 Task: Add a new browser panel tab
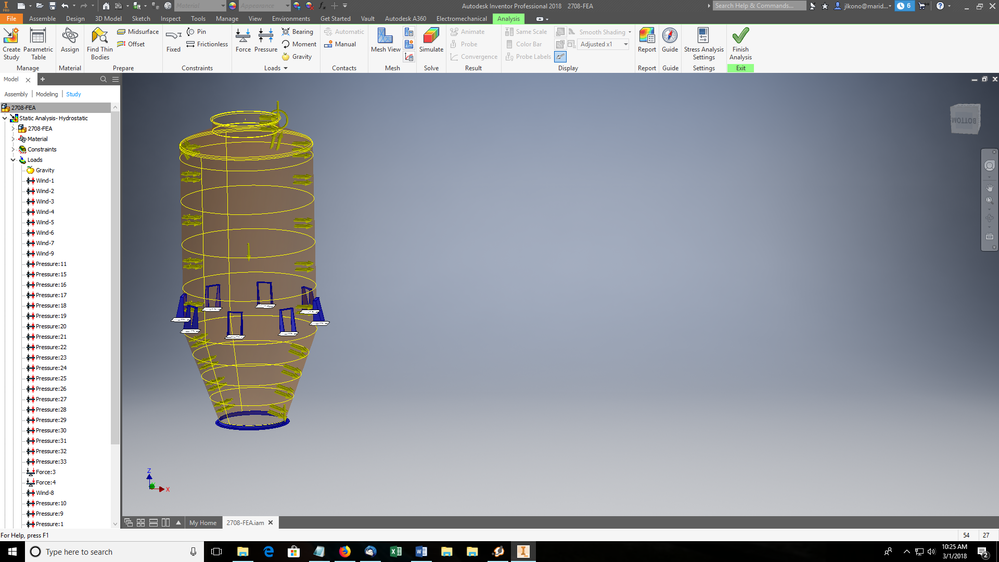[x=42, y=79]
